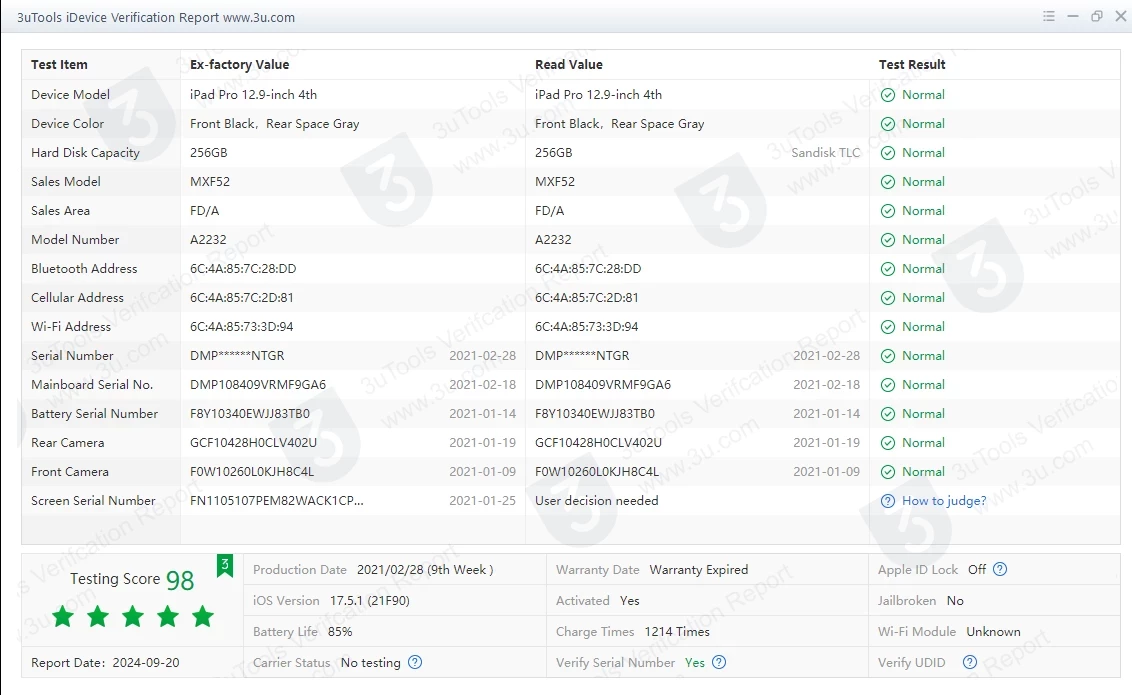This screenshot has width=1132, height=695.
Task: Click the first green rating star
Action: (x=63, y=616)
